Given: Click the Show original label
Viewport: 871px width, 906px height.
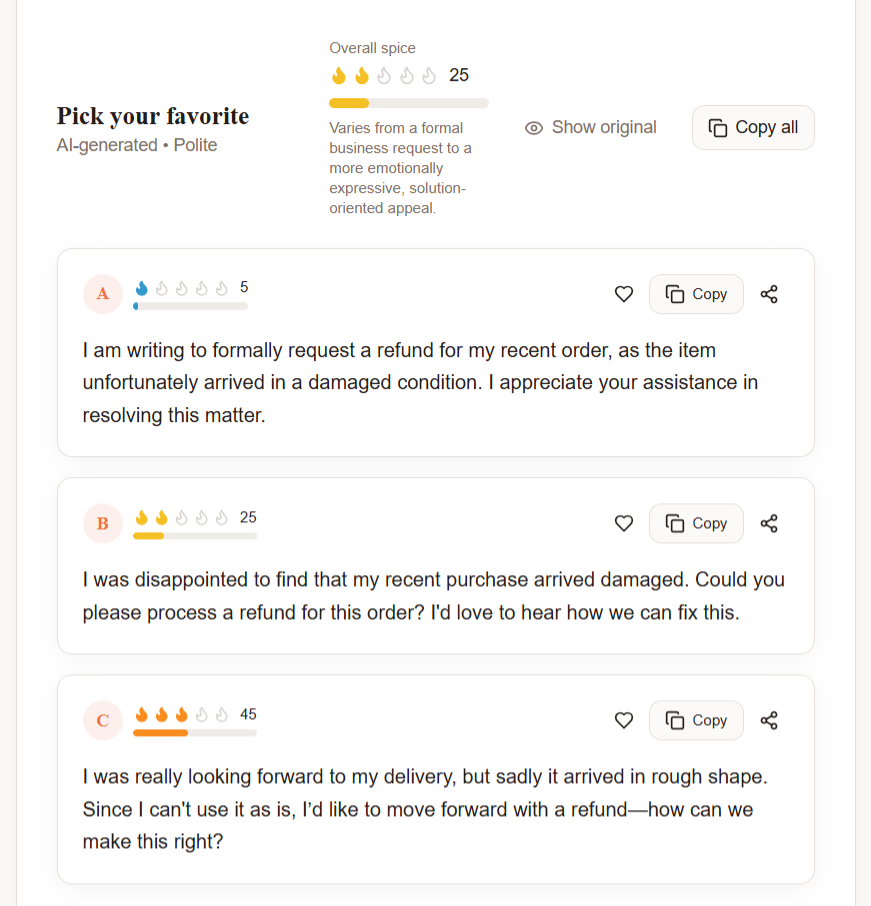Looking at the screenshot, I should tap(603, 127).
